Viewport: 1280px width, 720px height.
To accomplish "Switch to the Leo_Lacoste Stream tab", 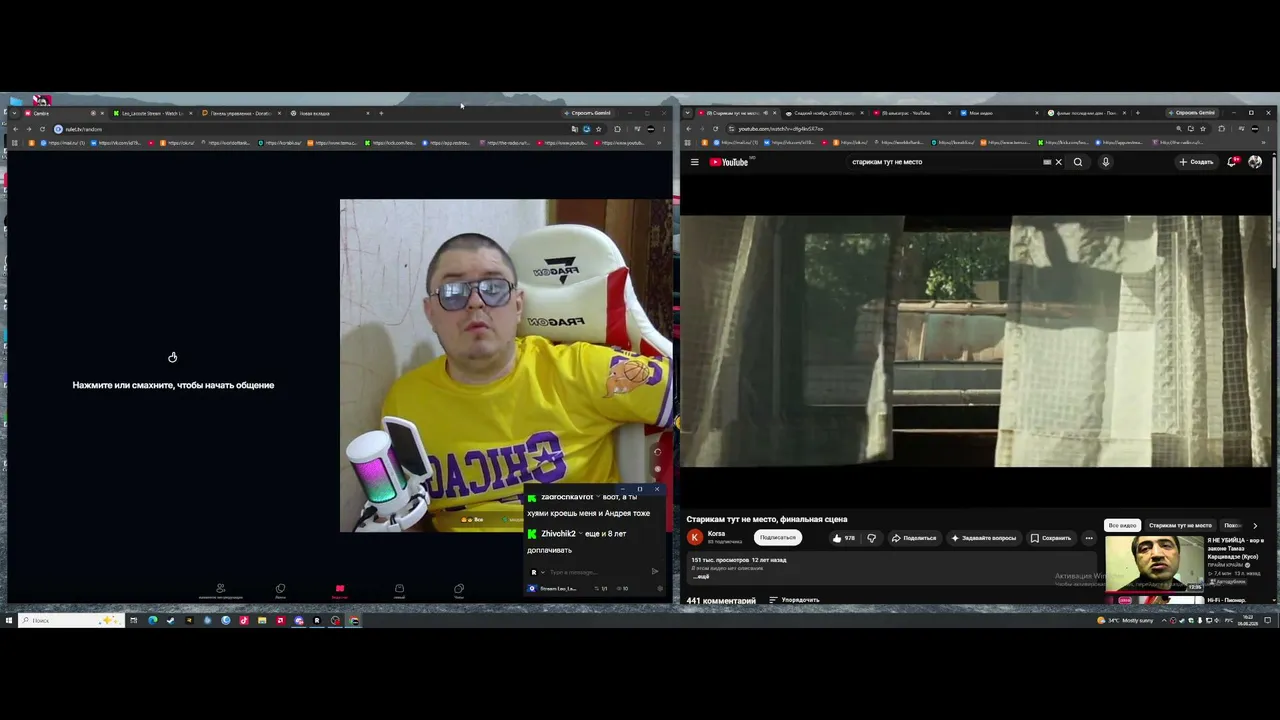I will 151,113.
